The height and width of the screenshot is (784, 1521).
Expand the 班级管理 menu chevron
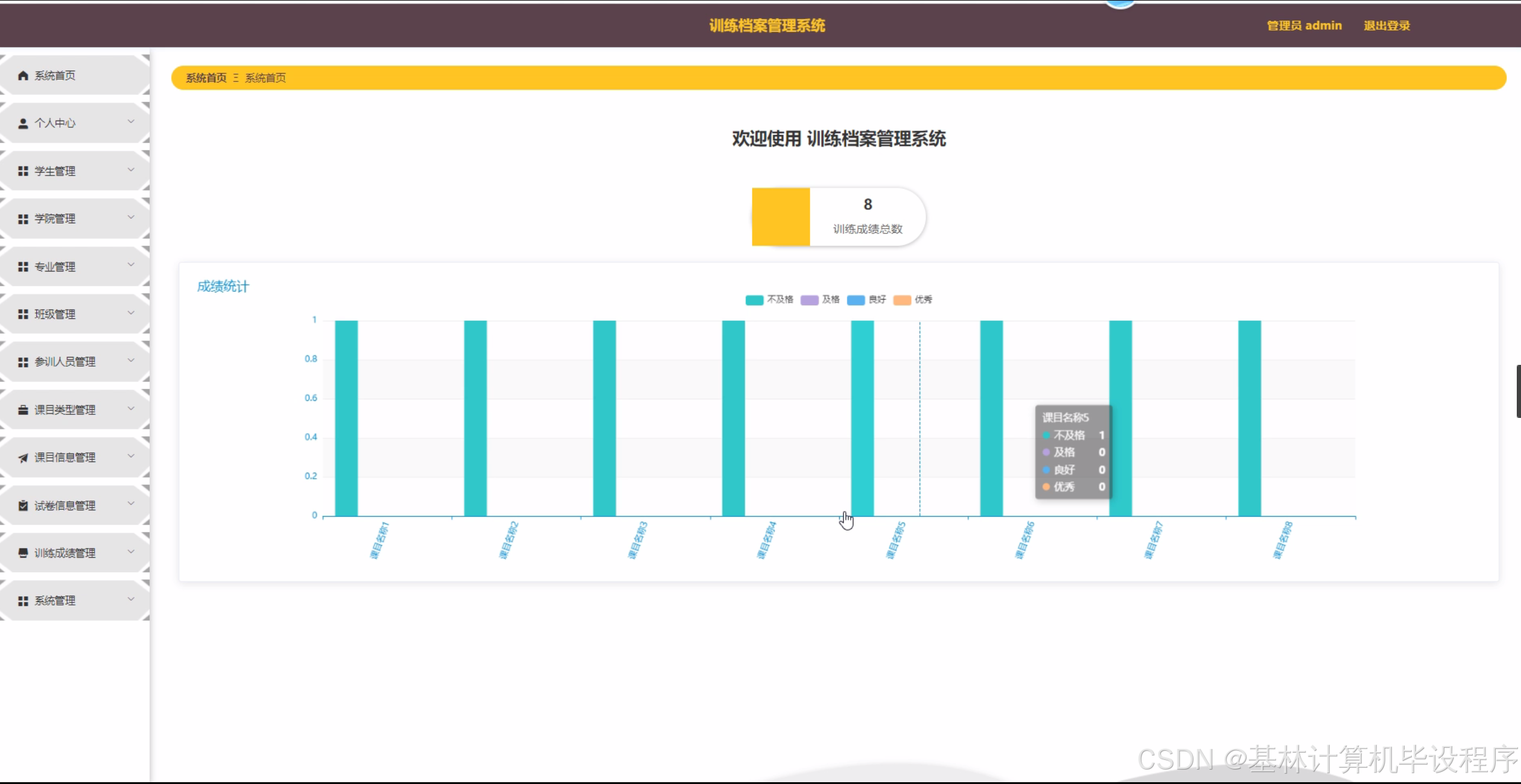pyautogui.click(x=131, y=312)
